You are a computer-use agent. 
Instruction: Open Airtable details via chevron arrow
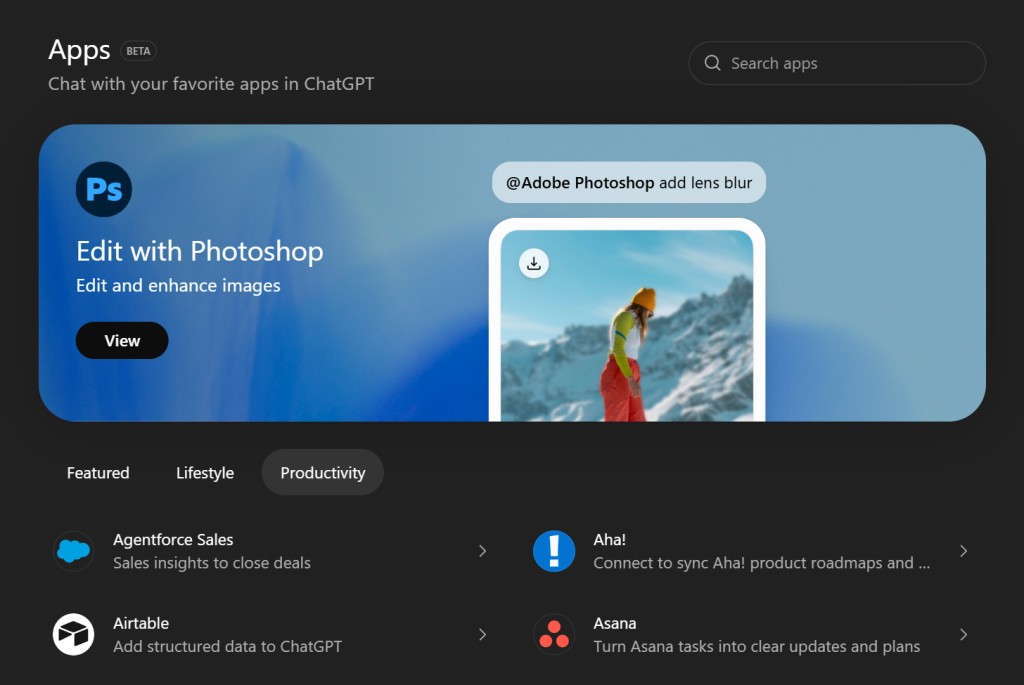coord(482,634)
